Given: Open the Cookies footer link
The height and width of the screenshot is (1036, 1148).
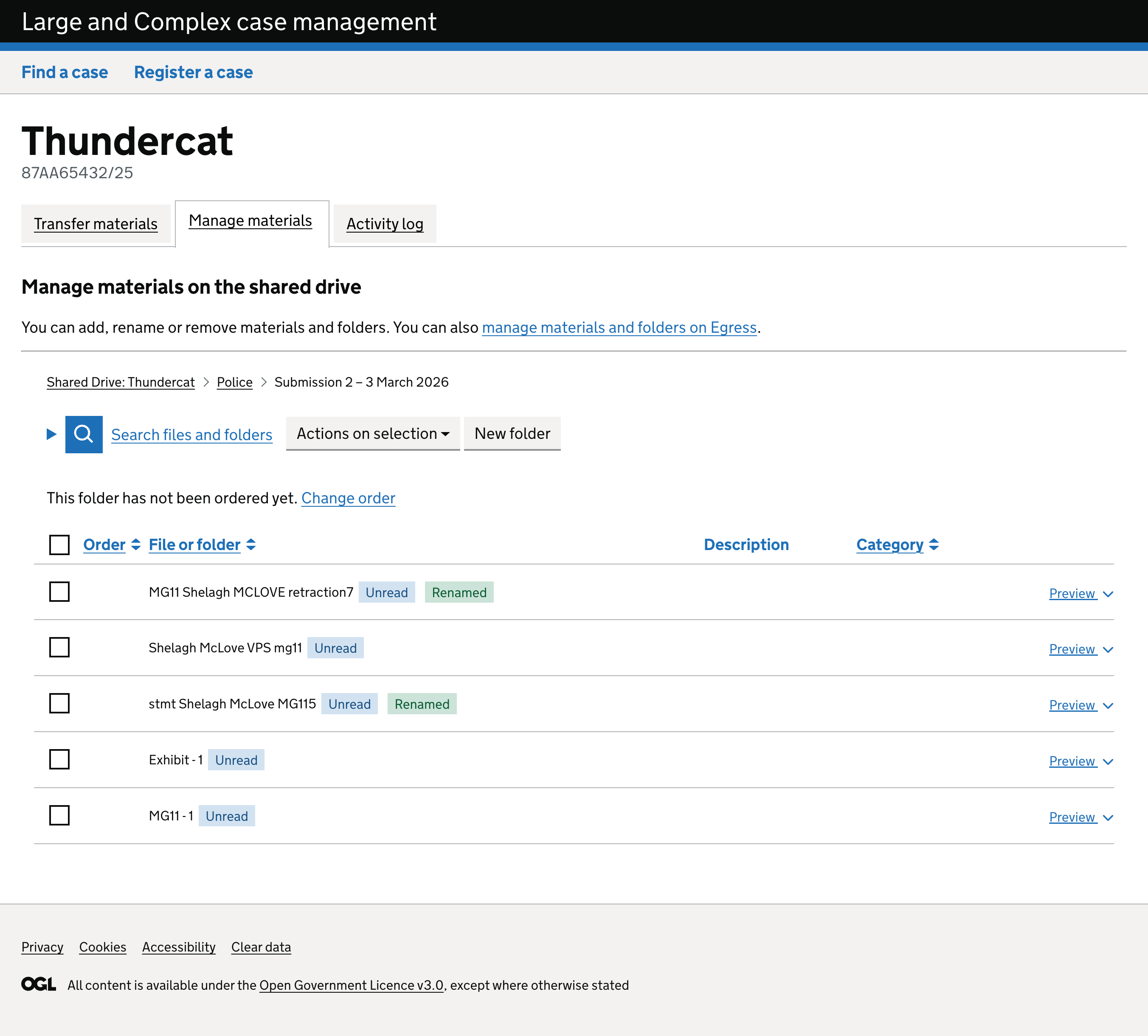Looking at the screenshot, I should (103, 947).
